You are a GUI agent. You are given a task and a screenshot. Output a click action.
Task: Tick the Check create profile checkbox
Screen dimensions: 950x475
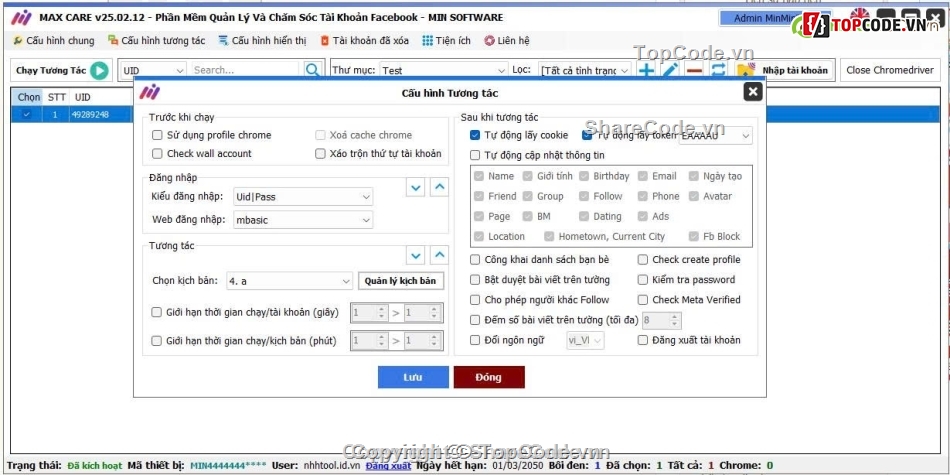643,260
